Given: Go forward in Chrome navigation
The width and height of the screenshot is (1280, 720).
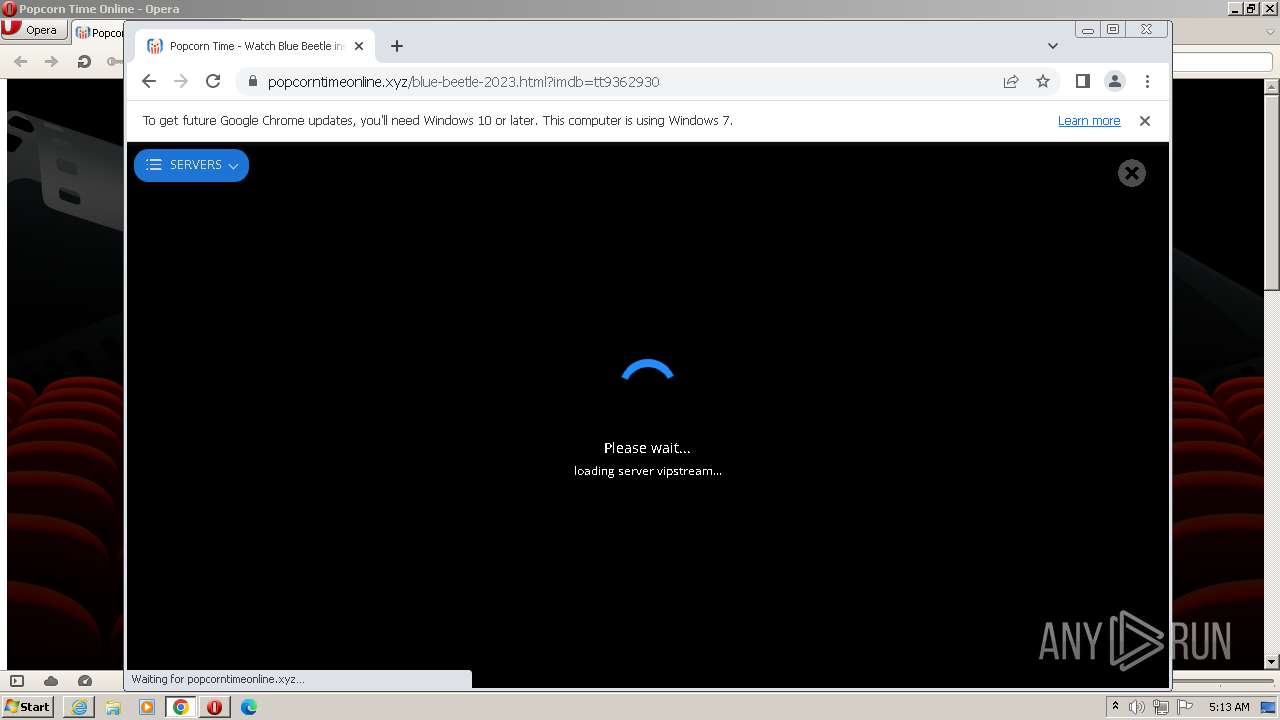Looking at the screenshot, I should coord(181,81).
